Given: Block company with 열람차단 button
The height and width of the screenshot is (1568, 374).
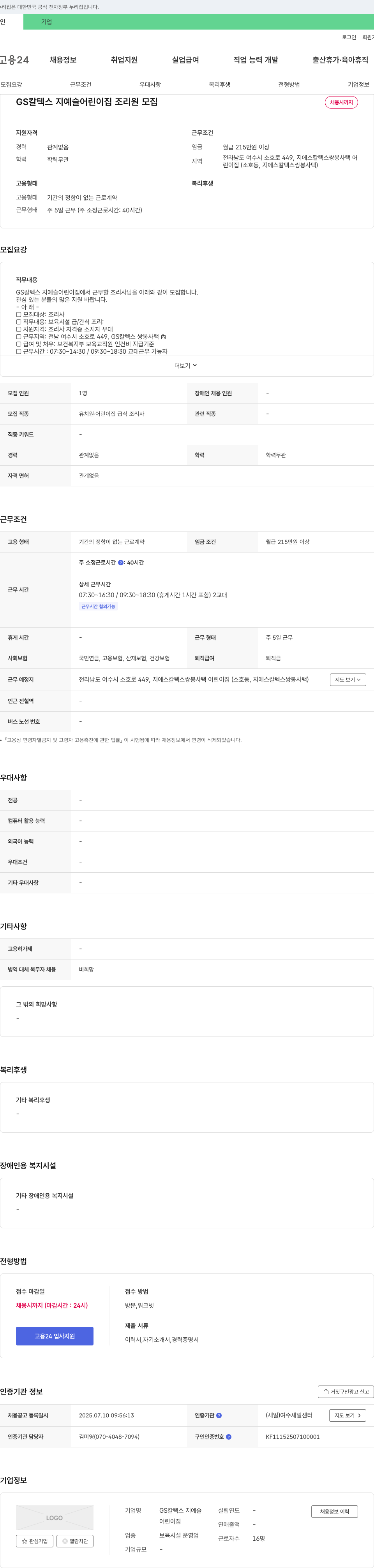Looking at the screenshot, I should 75,1541.
